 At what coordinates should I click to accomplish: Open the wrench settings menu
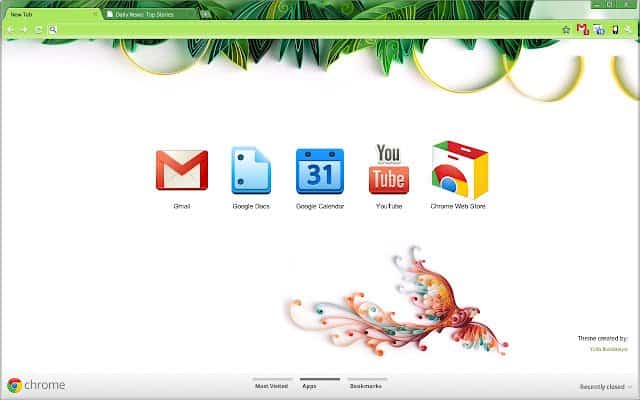coord(629,30)
